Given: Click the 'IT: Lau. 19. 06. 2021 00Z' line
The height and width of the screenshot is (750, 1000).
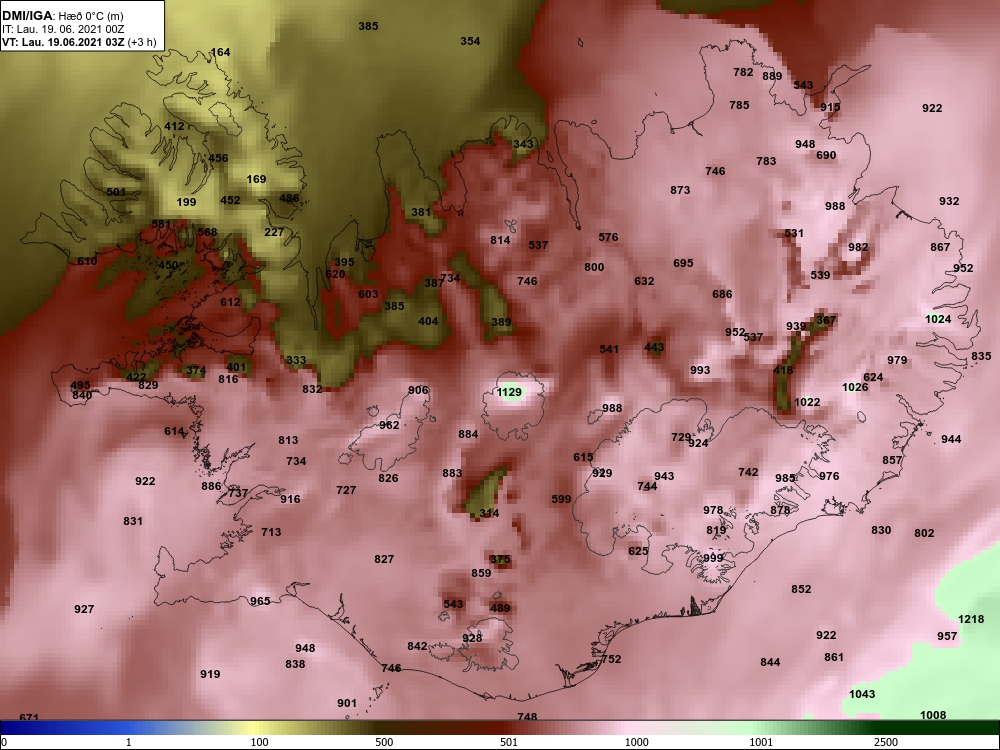Looking at the screenshot, I should tap(63, 29).
